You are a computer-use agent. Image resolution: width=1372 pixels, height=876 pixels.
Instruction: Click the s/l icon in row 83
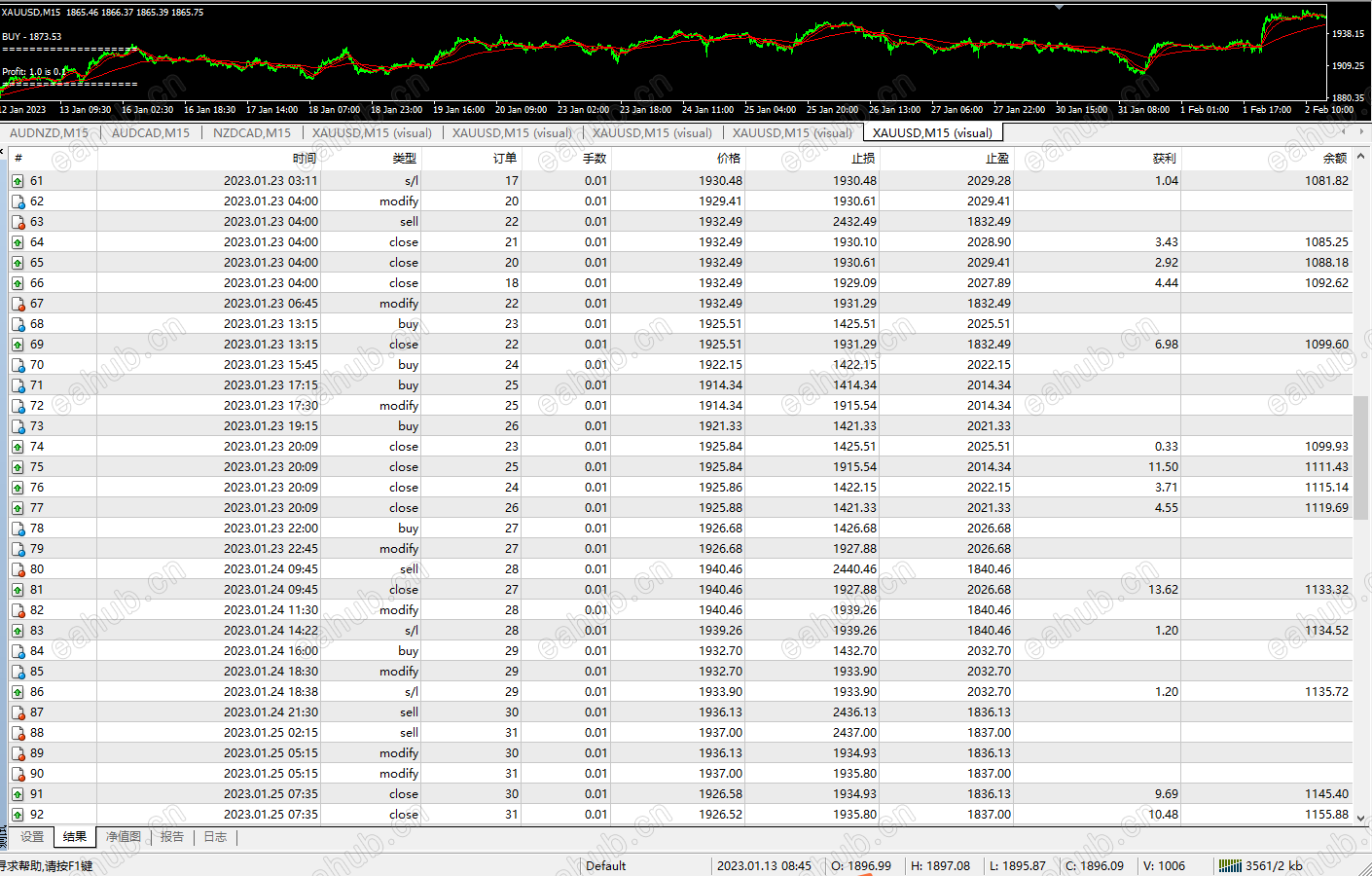(18, 631)
